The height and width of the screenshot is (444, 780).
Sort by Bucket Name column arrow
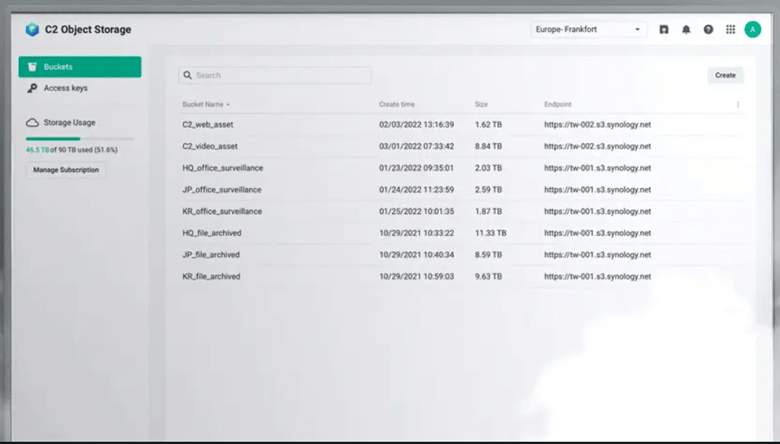coord(228,104)
